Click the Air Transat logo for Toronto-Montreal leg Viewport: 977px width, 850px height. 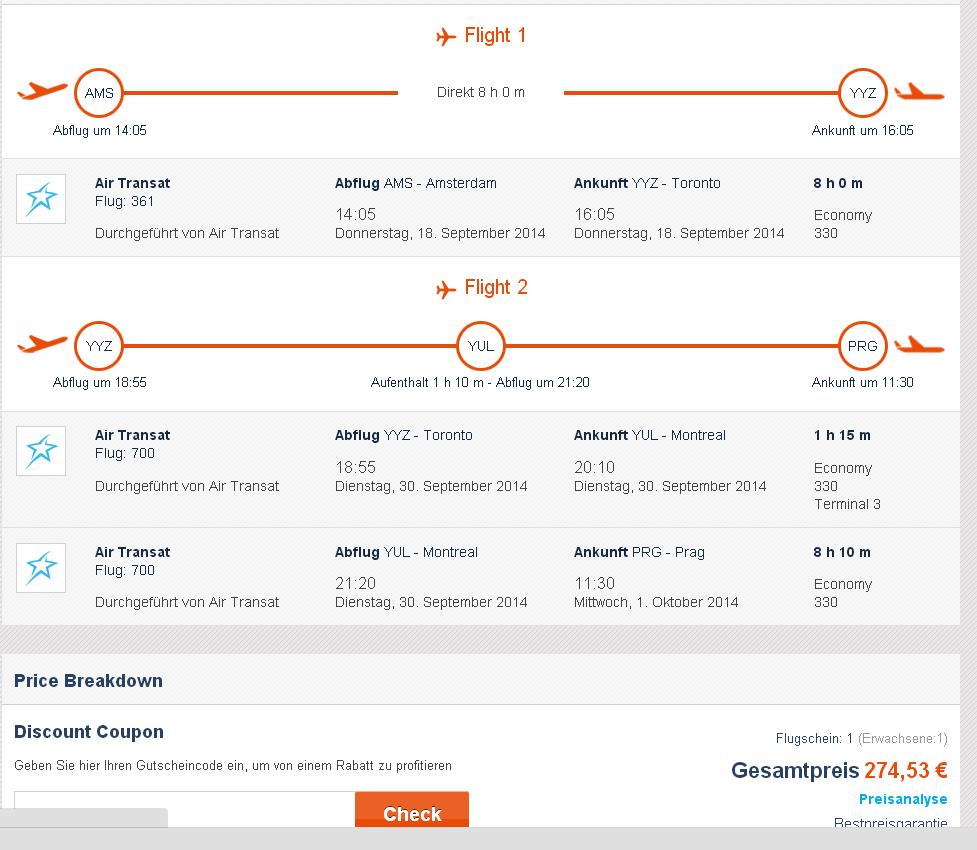[41, 451]
